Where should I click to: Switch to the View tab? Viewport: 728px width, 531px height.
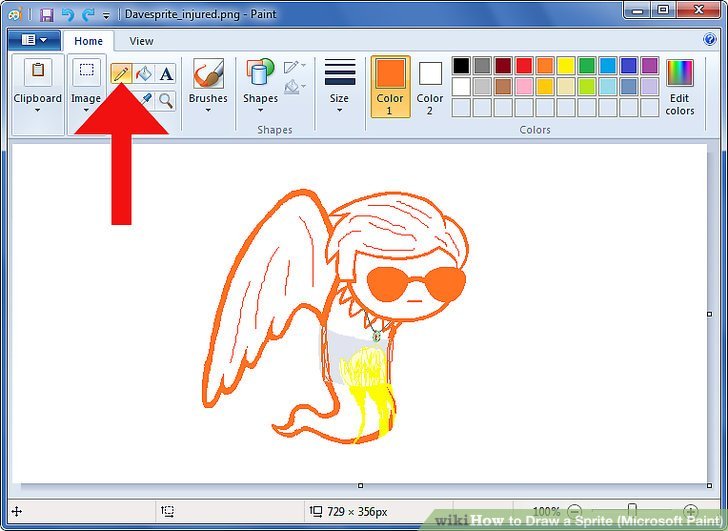point(141,41)
